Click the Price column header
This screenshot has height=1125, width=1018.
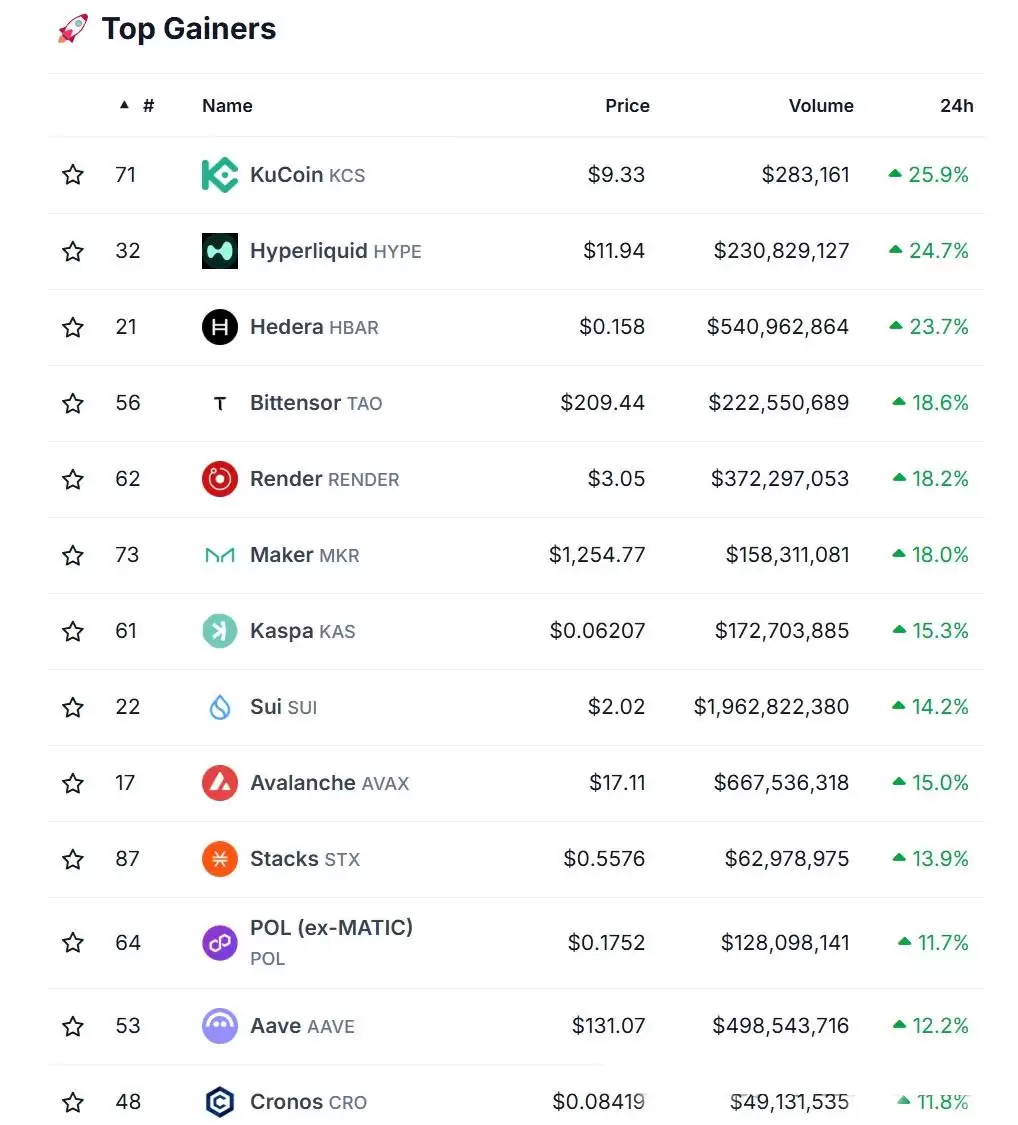tap(627, 106)
